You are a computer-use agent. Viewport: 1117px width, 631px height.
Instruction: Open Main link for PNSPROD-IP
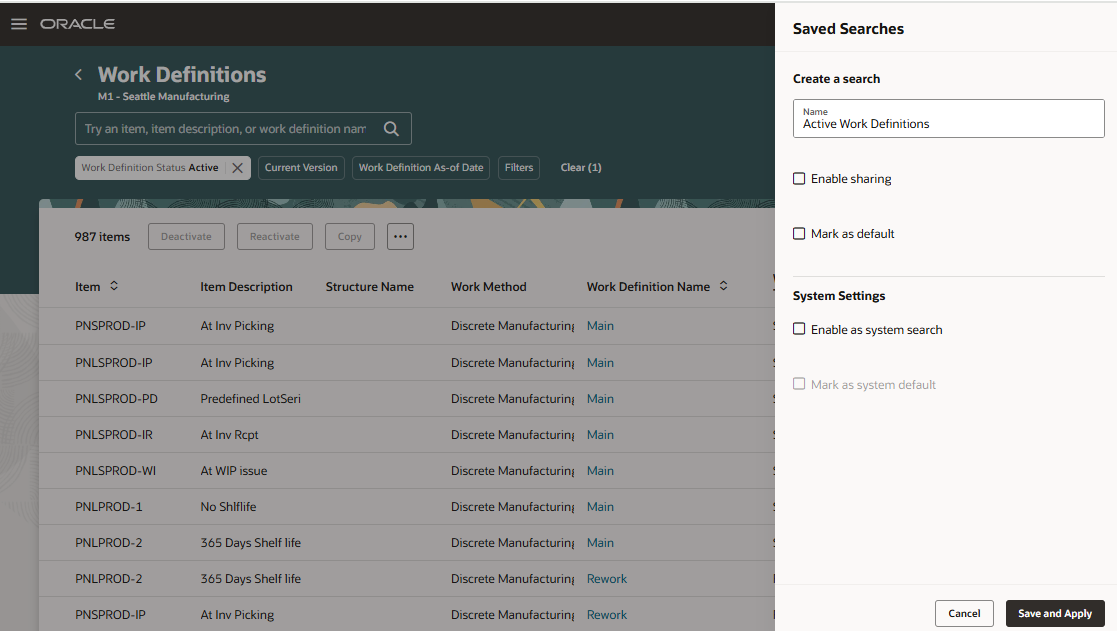pyautogui.click(x=601, y=326)
